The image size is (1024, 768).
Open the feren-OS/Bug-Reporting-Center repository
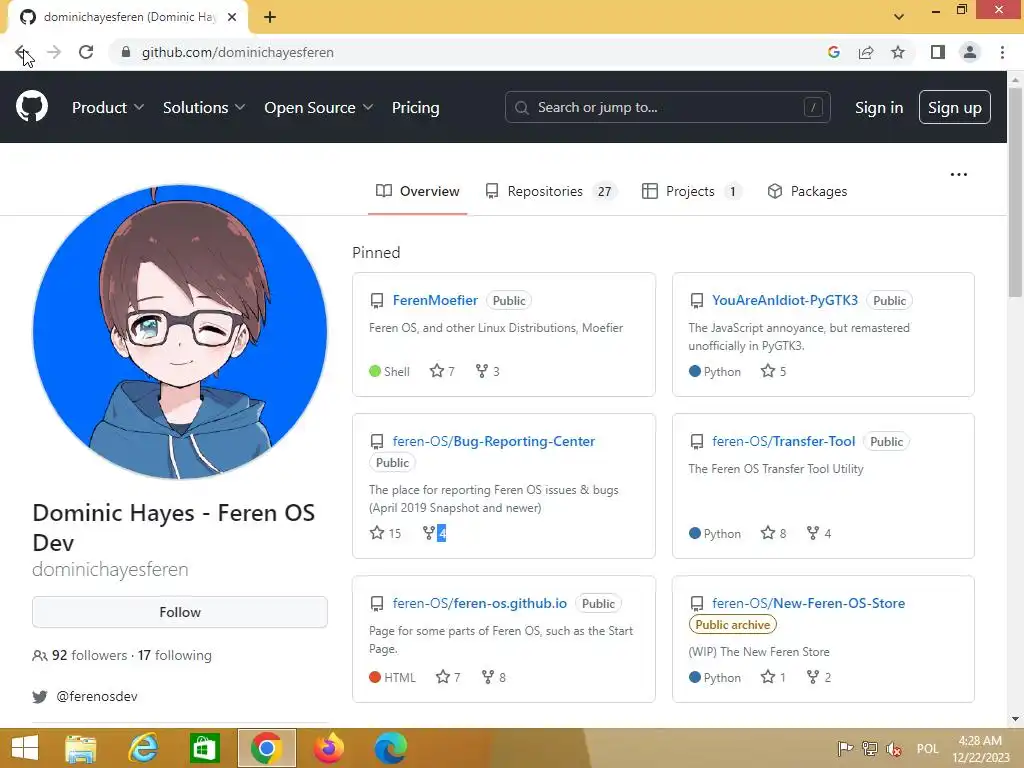click(493, 441)
